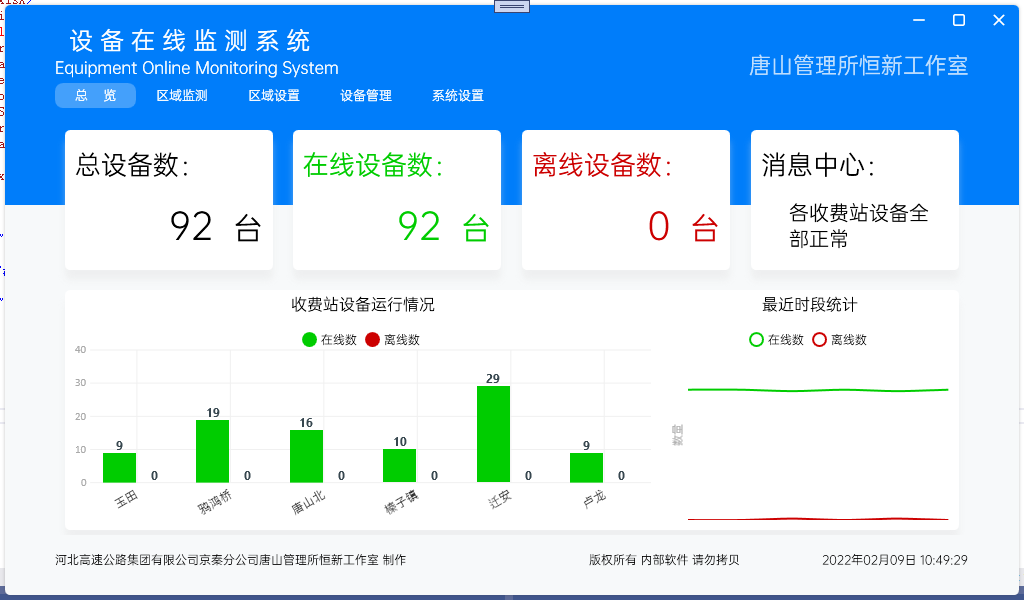Open the 消息中心 message card

855,200
